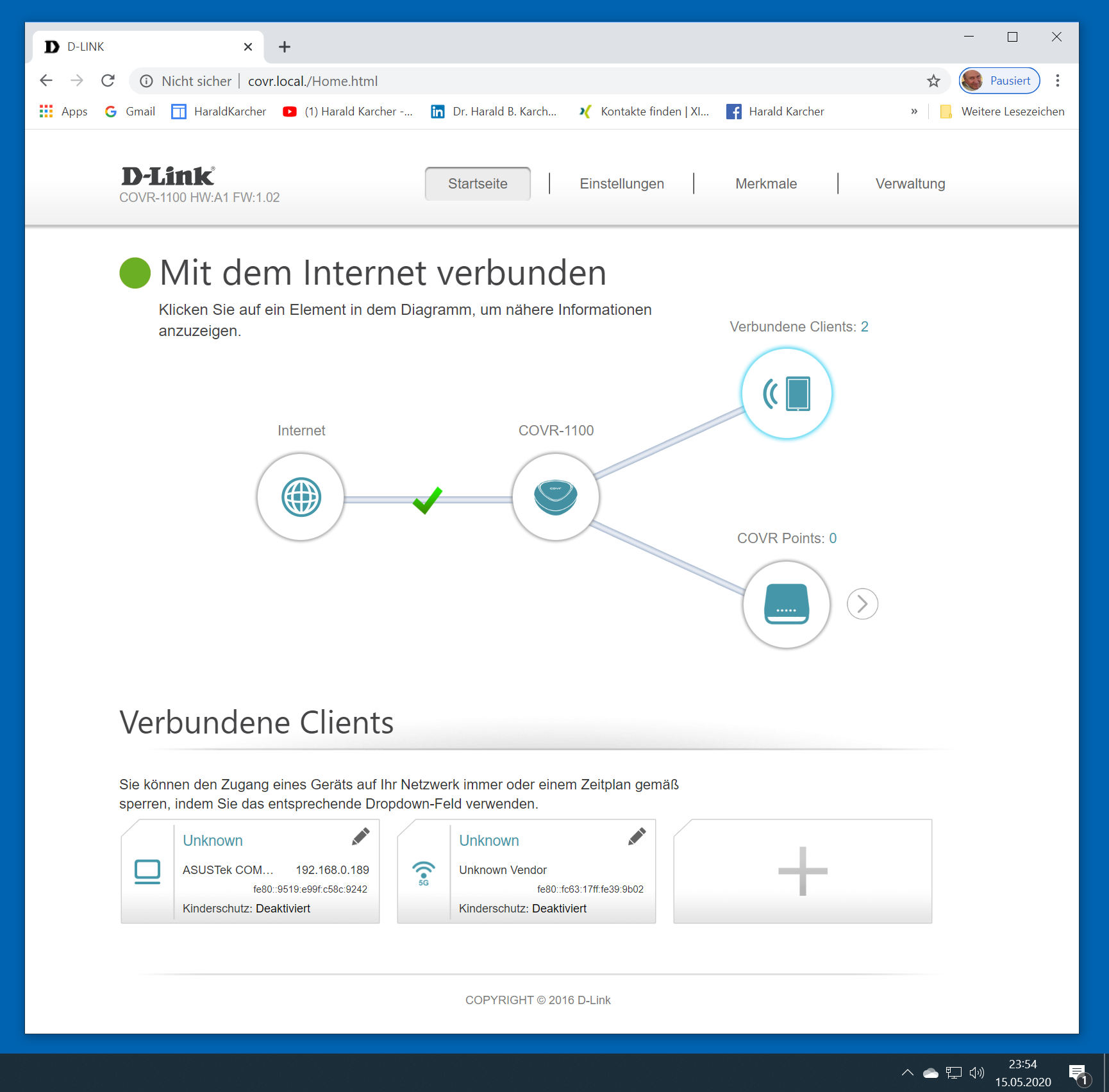Click the OneDrive cloud tray icon
1109x1092 pixels.
[931, 1072]
